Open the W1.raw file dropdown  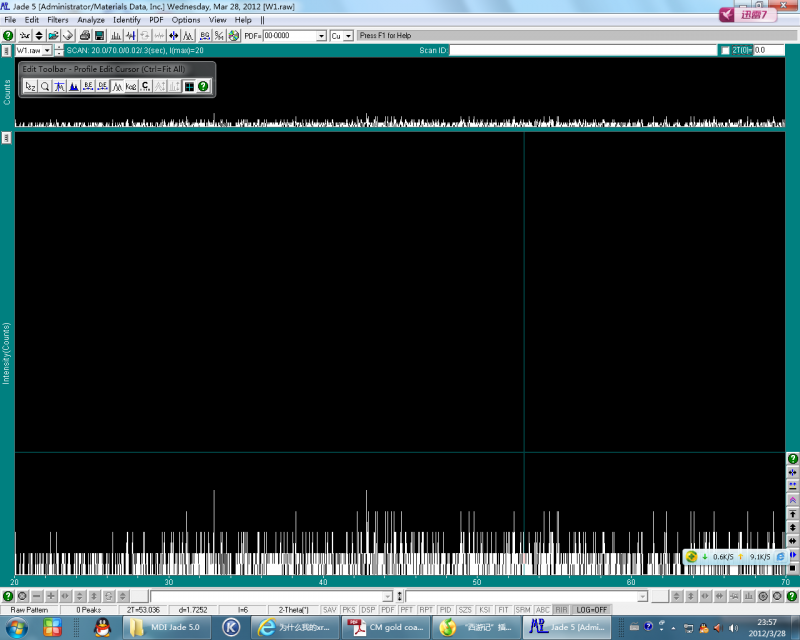coord(47,51)
